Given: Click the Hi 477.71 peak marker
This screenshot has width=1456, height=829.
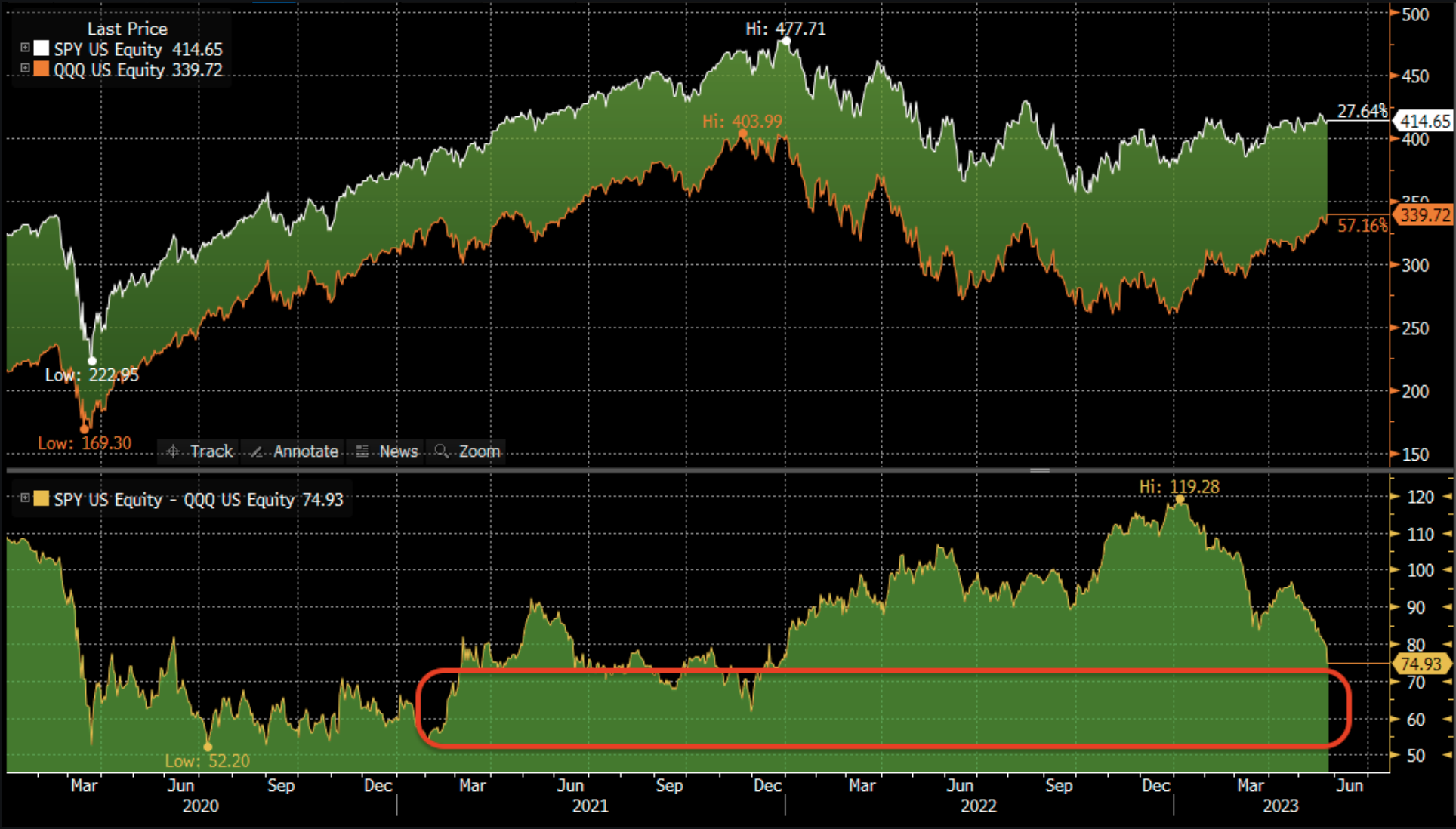Looking at the screenshot, I should click(x=786, y=41).
